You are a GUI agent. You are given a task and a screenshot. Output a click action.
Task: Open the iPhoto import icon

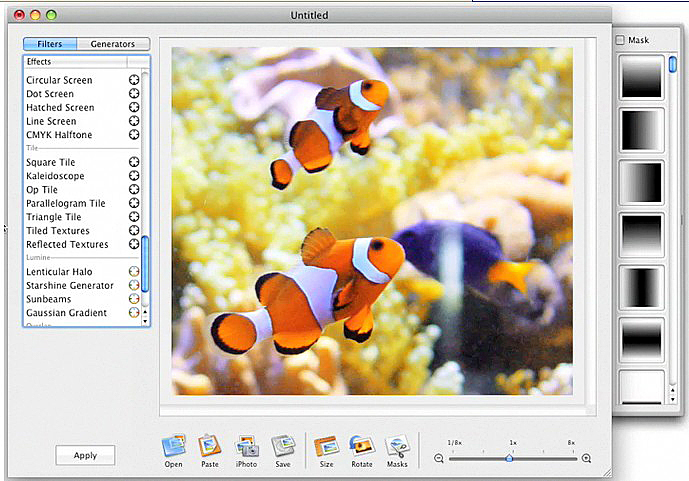246,446
